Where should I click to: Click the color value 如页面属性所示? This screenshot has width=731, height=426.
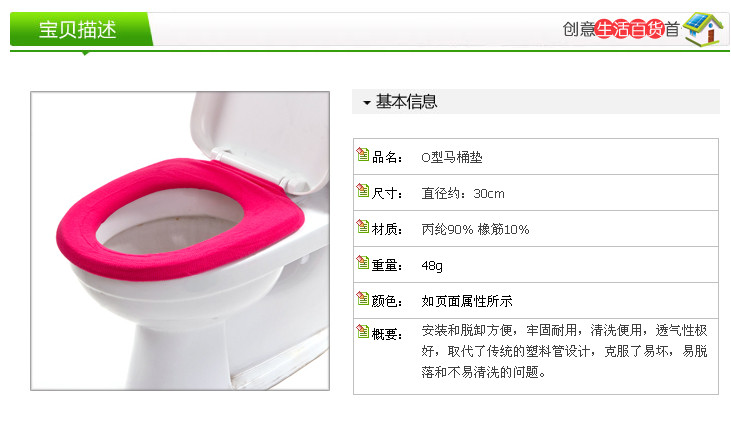point(467,302)
